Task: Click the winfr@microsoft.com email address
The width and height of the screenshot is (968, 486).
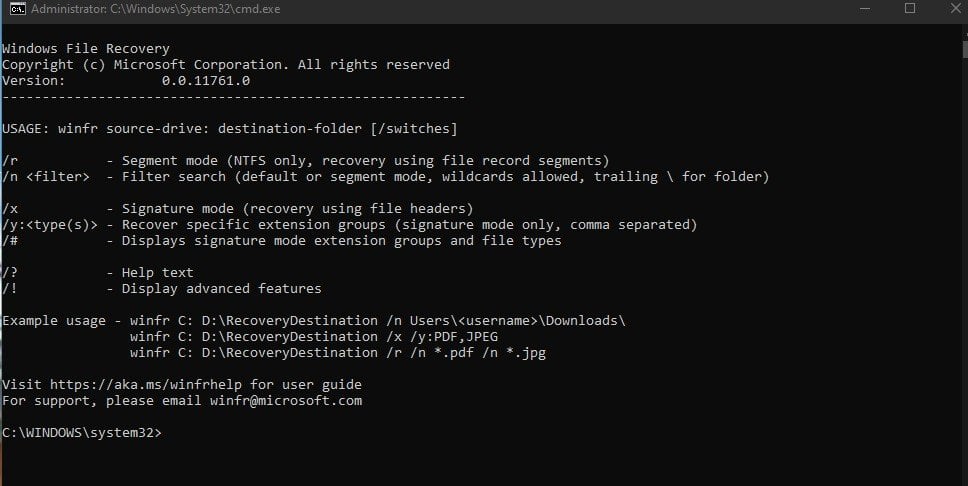Action: [x=285, y=401]
